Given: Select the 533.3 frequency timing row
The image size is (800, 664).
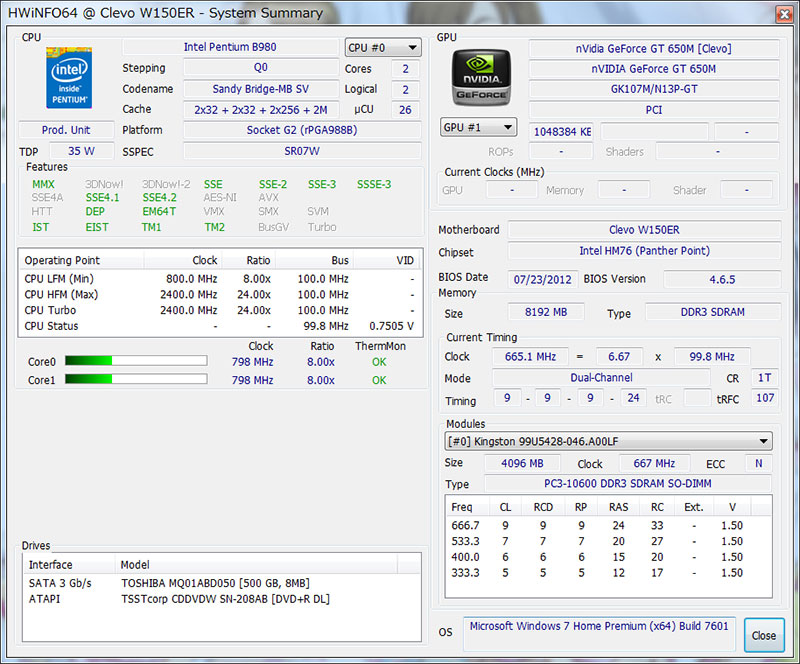Looking at the screenshot, I should pyautogui.click(x=608, y=541).
